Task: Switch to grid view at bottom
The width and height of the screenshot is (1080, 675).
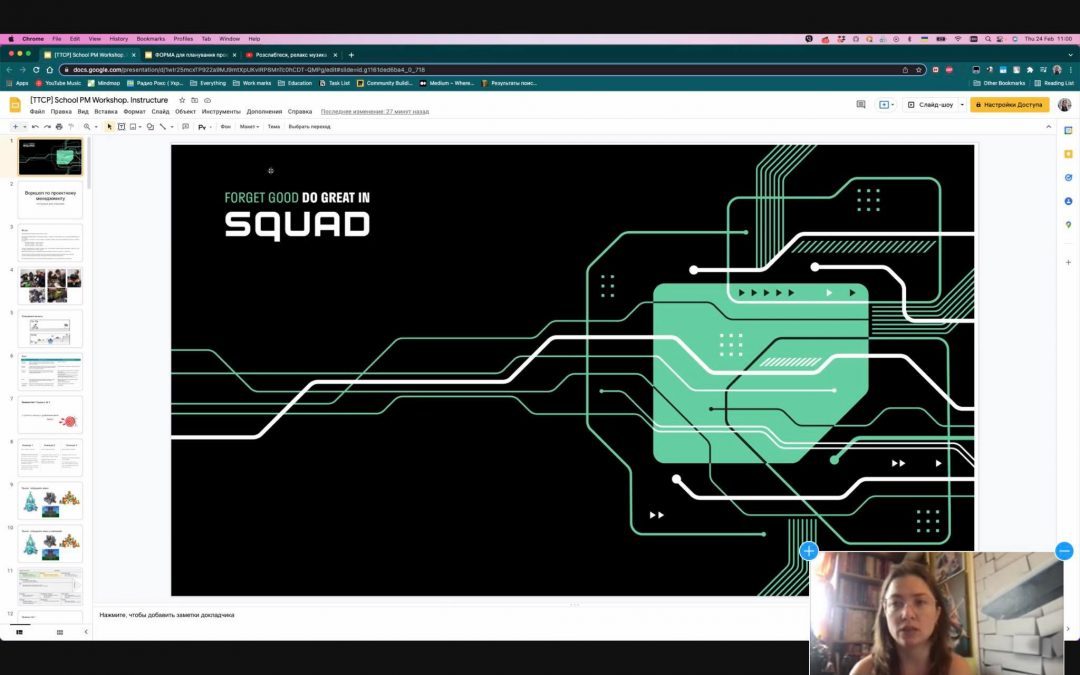Action: (x=60, y=632)
